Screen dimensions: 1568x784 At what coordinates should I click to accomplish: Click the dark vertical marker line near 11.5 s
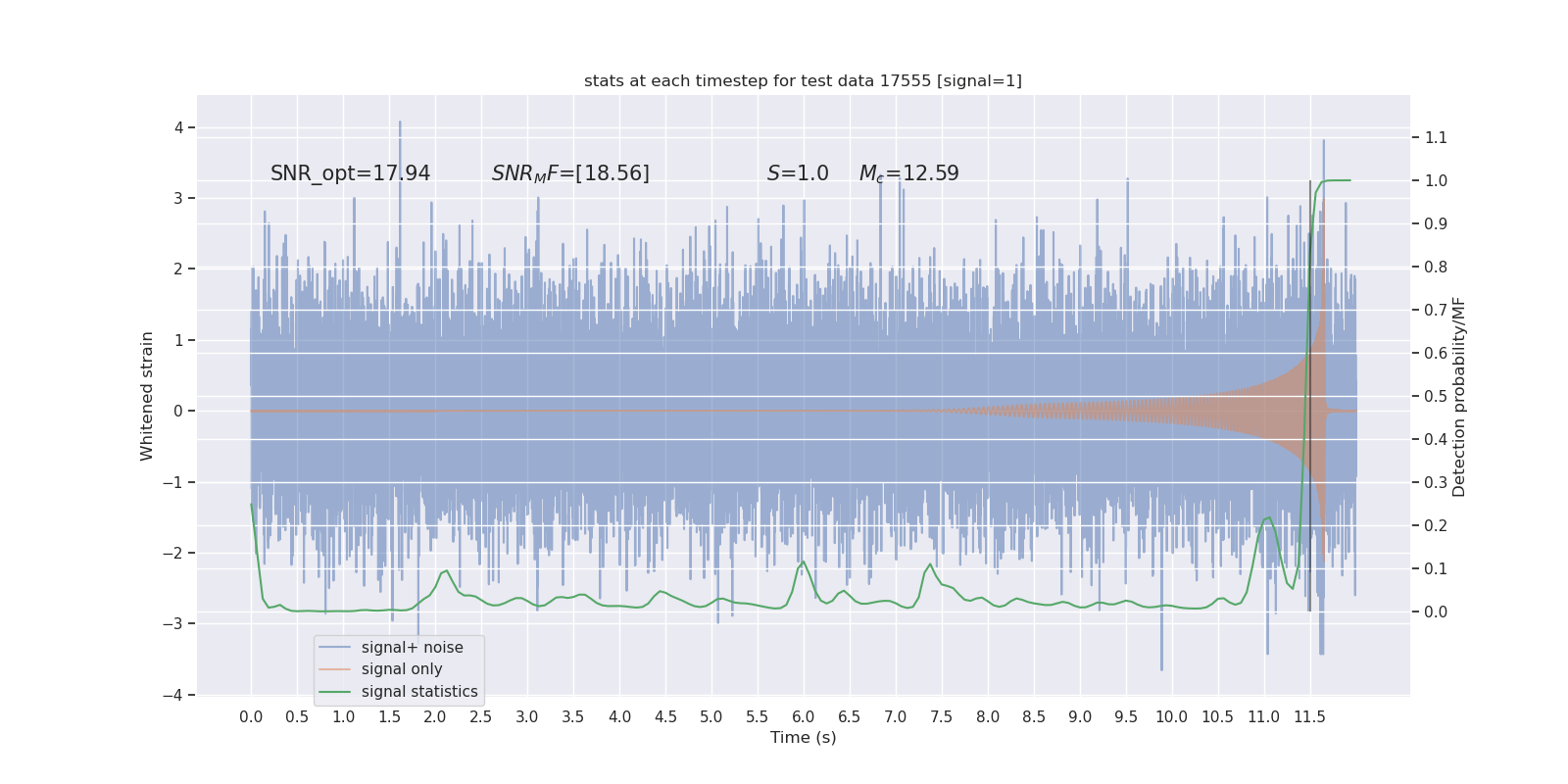click(x=1309, y=396)
